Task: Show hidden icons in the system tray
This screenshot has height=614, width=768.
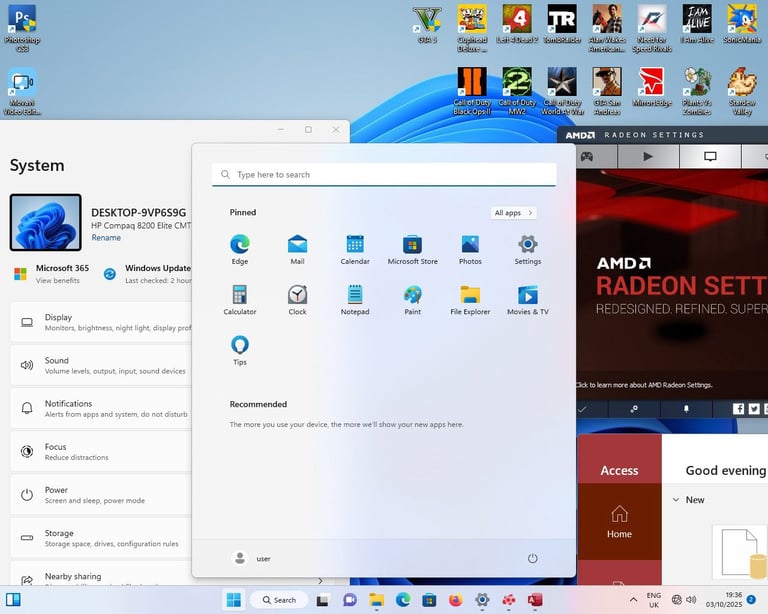Action: (633, 600)
